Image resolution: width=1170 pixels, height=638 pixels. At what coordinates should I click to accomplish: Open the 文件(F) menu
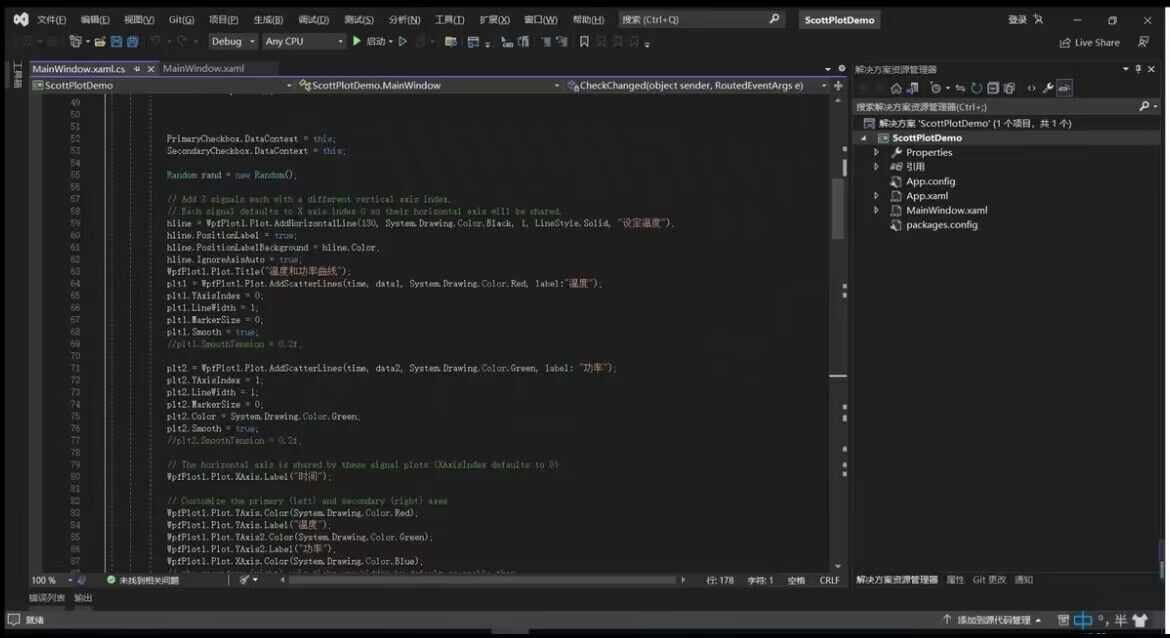(x=51, y=19)
